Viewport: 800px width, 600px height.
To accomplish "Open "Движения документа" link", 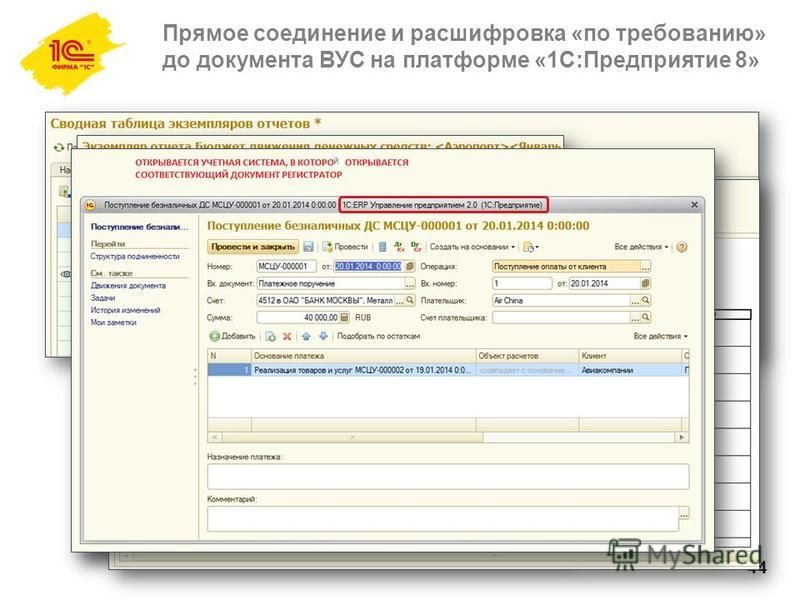I will (x=128, y=286).
